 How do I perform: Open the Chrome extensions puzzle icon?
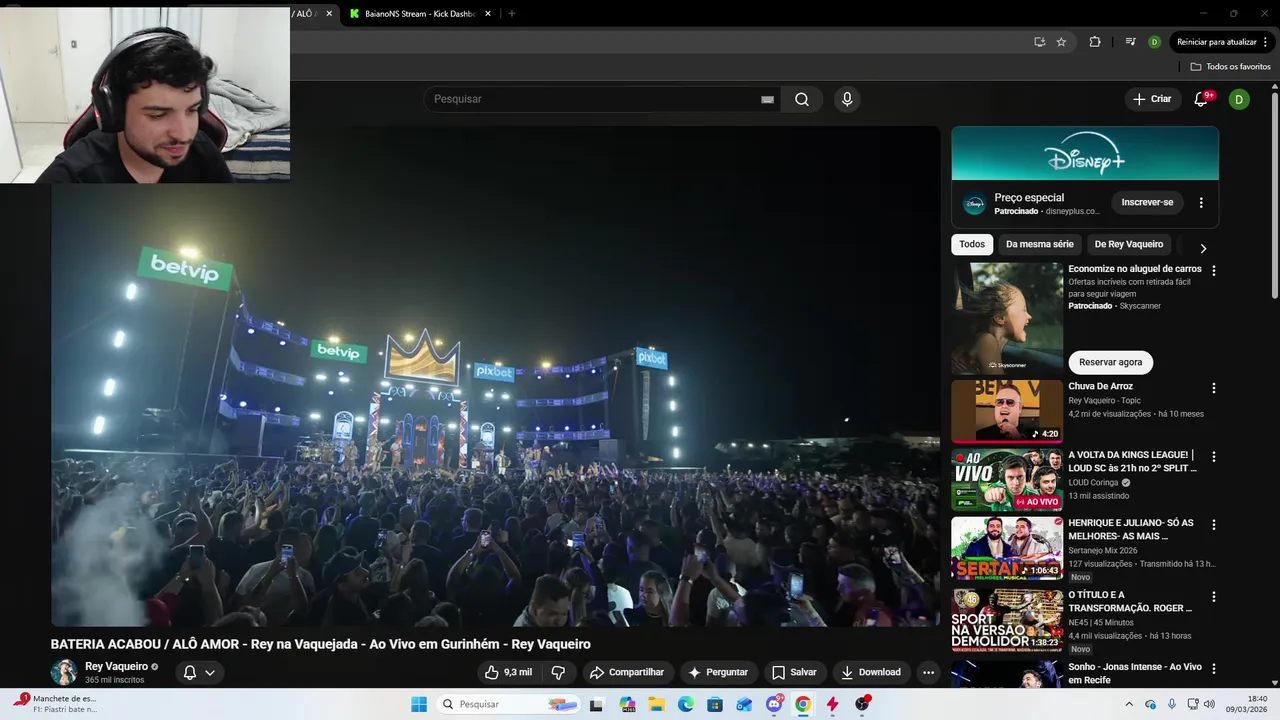point(1094,42)
